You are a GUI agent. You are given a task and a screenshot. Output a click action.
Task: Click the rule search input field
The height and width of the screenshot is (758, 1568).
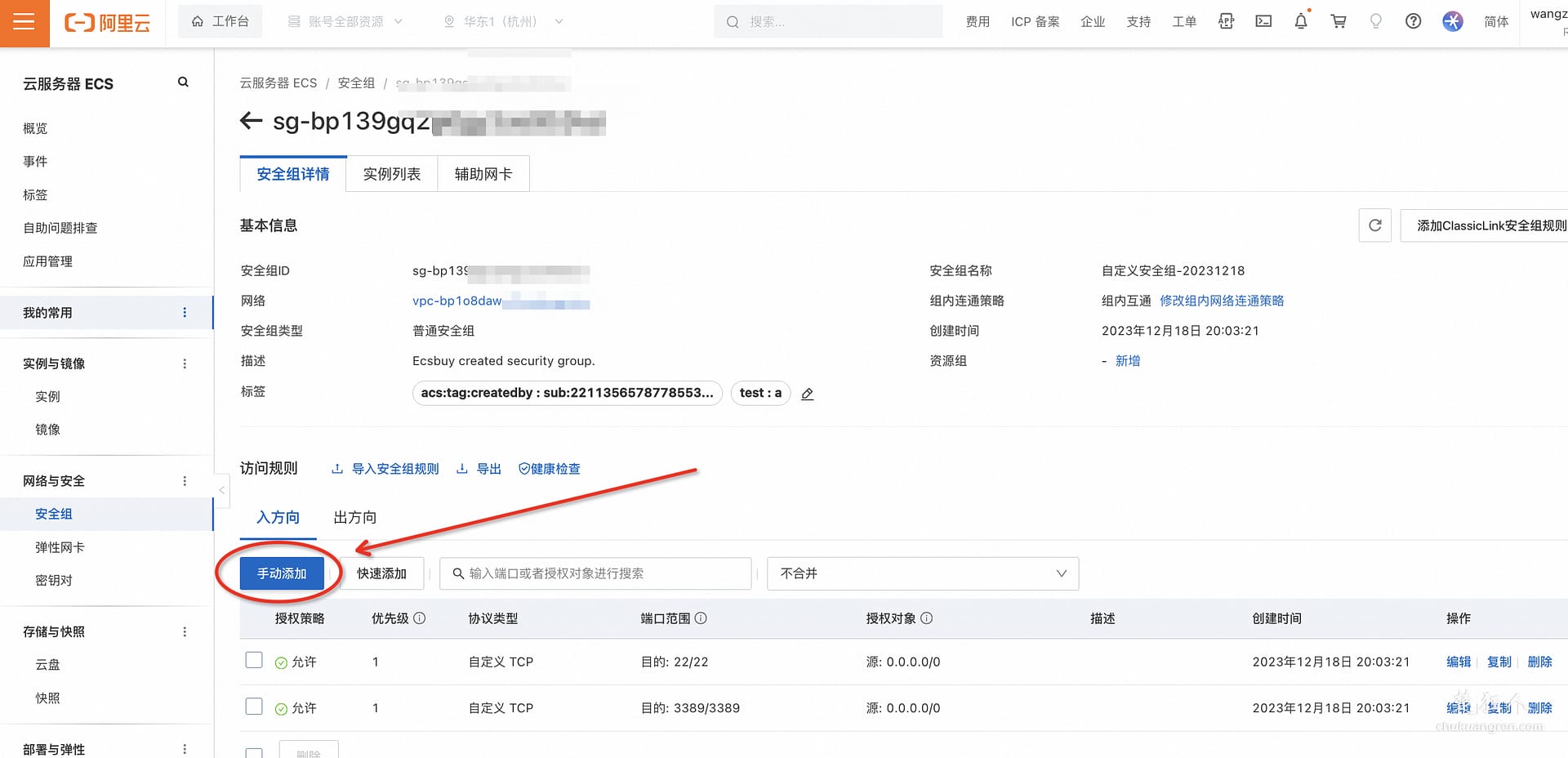(x=595, y=573)
